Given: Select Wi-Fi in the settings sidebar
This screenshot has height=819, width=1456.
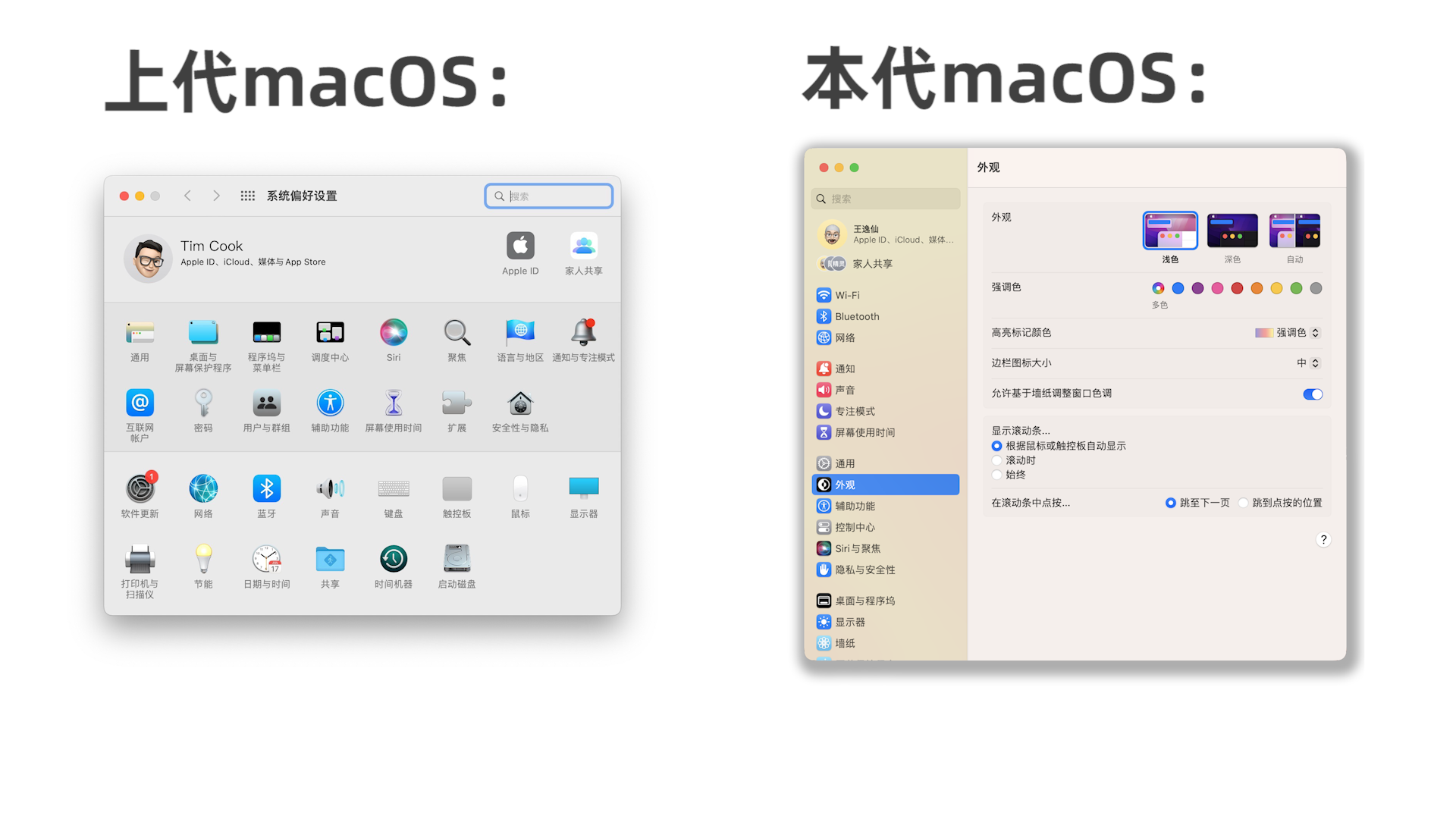Looking at the screenshot, I should tap(847, 295).
